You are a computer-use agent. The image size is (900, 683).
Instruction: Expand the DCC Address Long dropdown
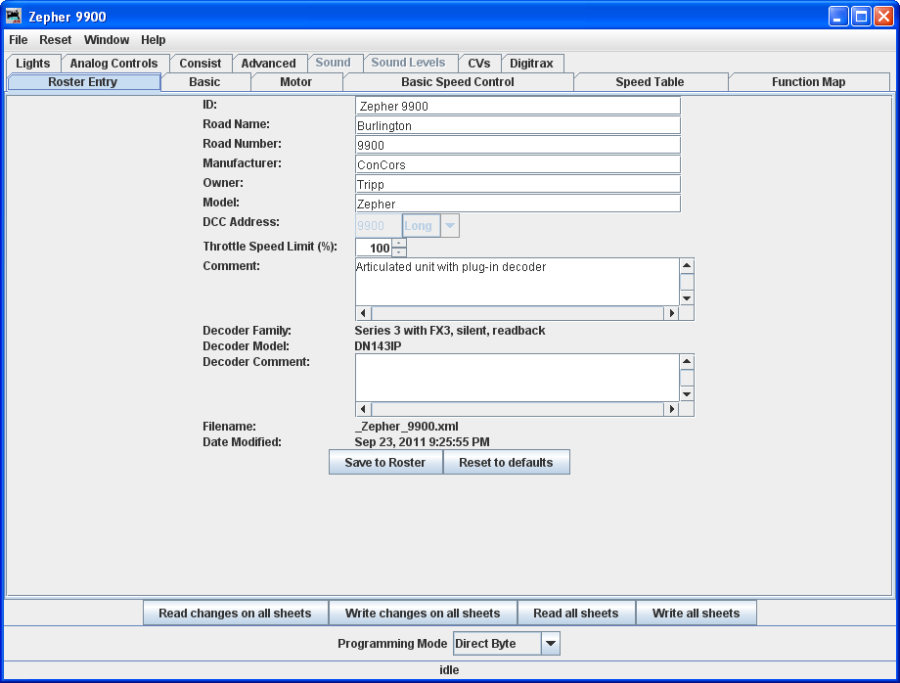point(450,226)
